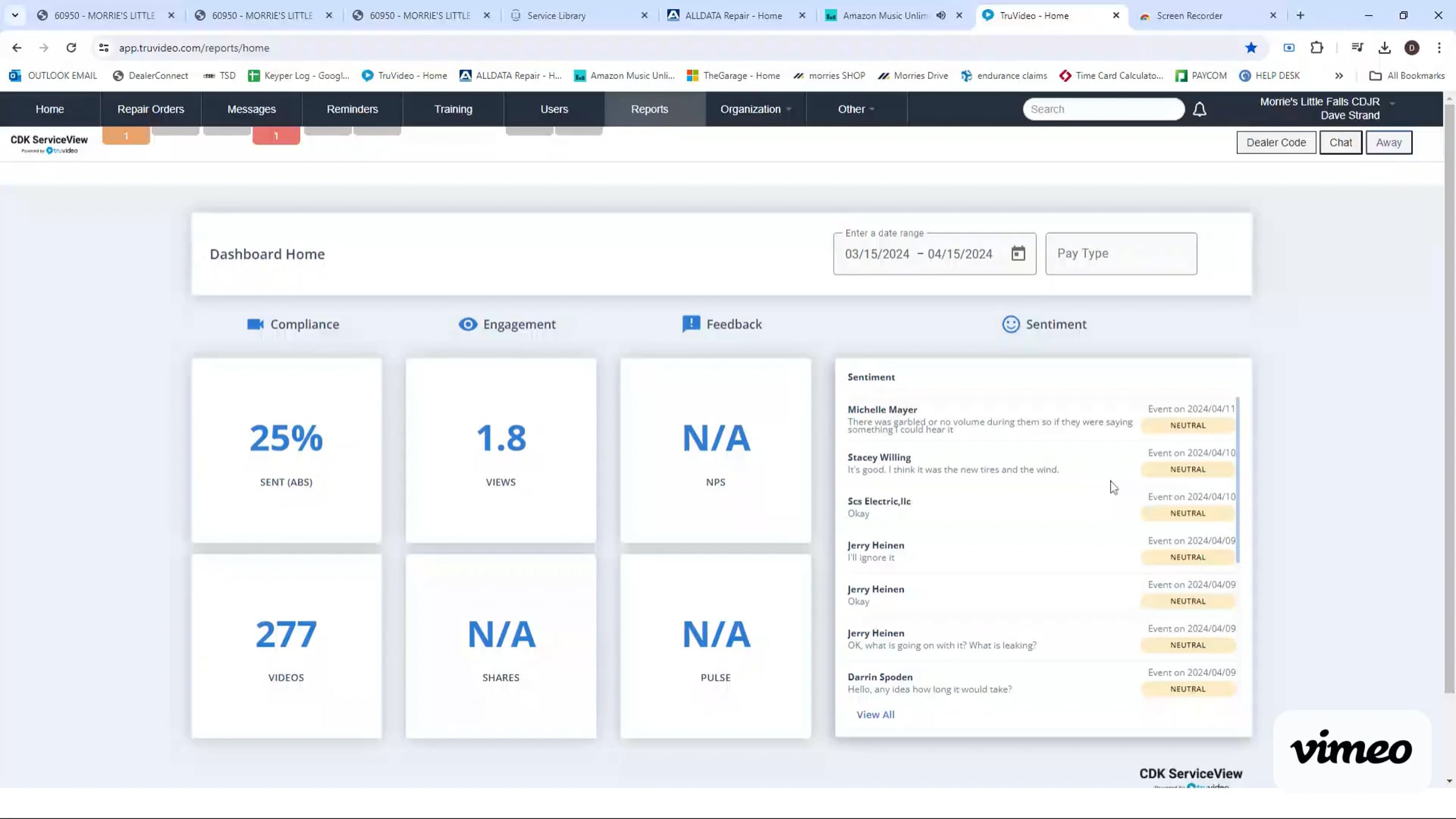The image size is (1456, 819).
Task: Open the browser downloads icon
Action: pos(1384,48)
